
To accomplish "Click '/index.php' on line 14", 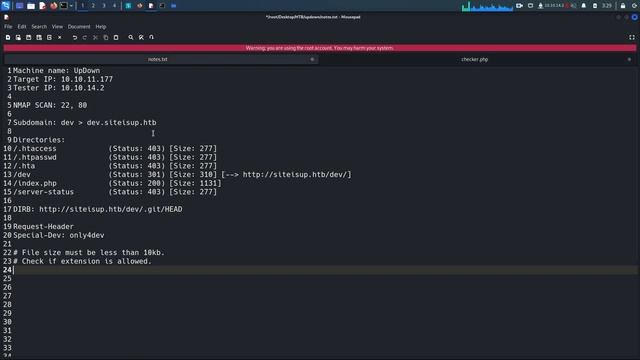I will pos(35,183).
